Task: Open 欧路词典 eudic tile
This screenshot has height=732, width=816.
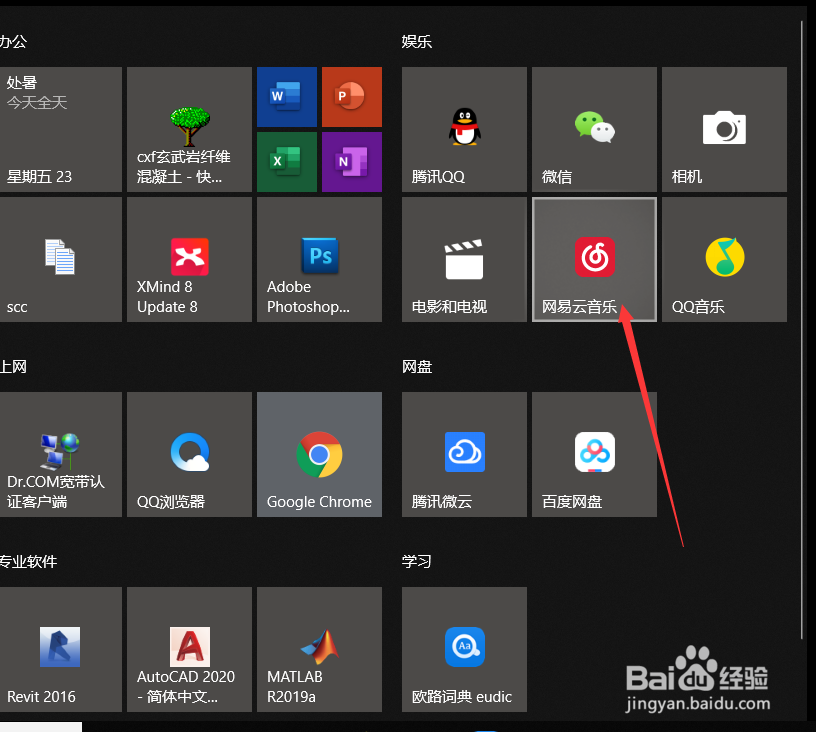Action: pos(464,650)
